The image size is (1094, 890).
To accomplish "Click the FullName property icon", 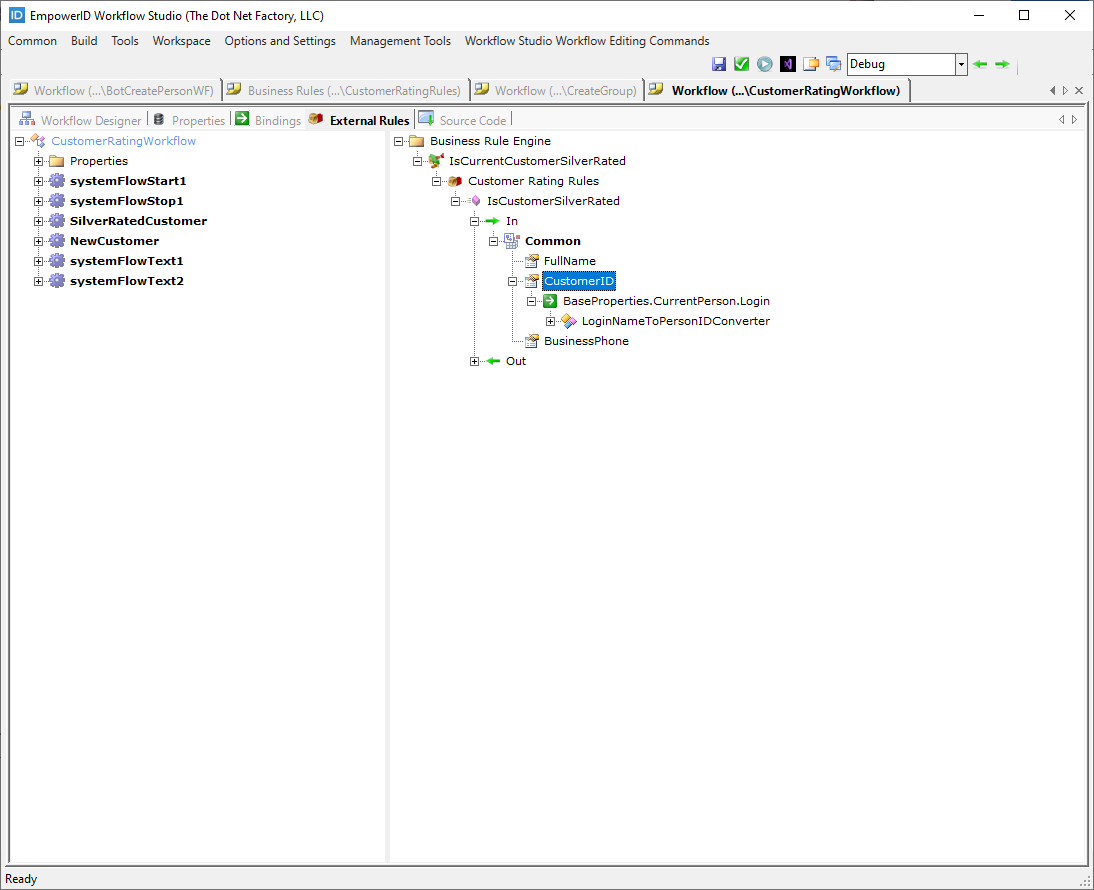I will point(532,261).
